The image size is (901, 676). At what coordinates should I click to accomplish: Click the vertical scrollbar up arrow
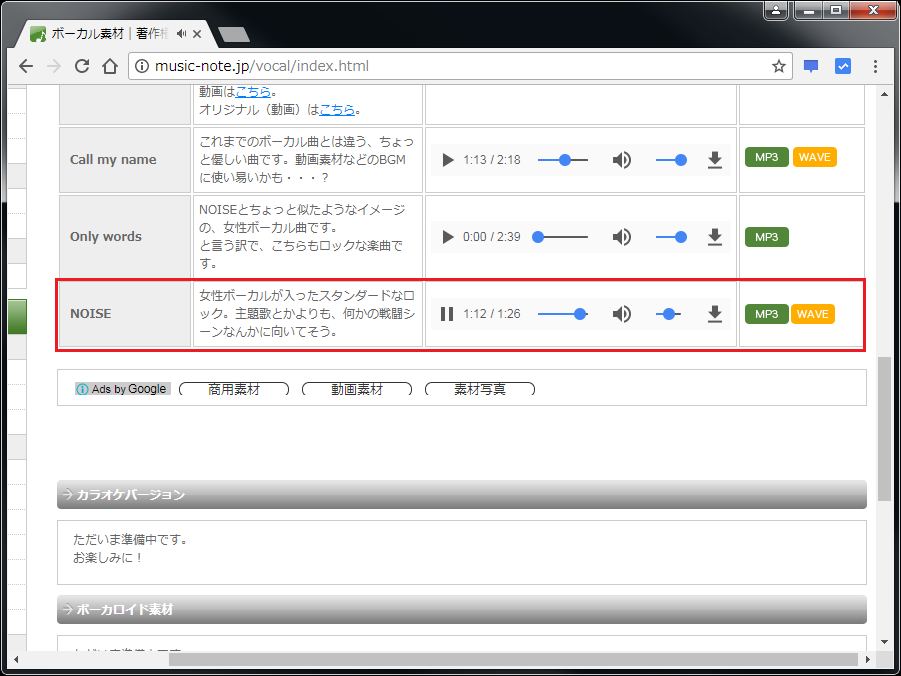pos(885,93)
